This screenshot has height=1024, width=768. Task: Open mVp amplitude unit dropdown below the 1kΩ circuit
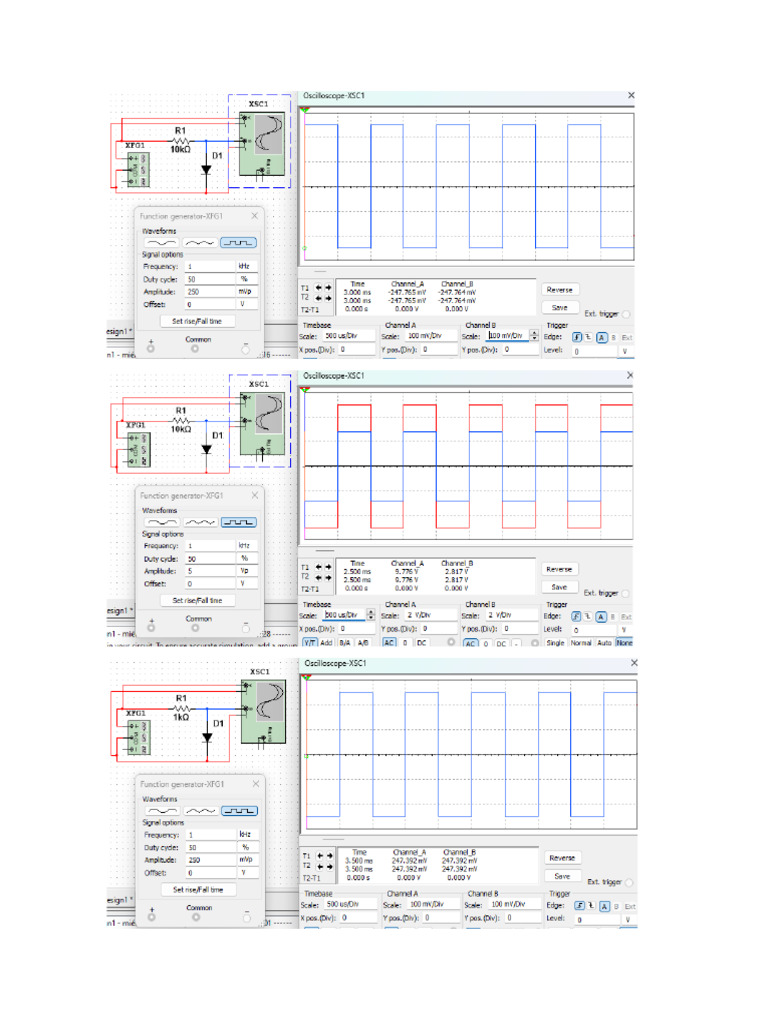coord(248,859)
